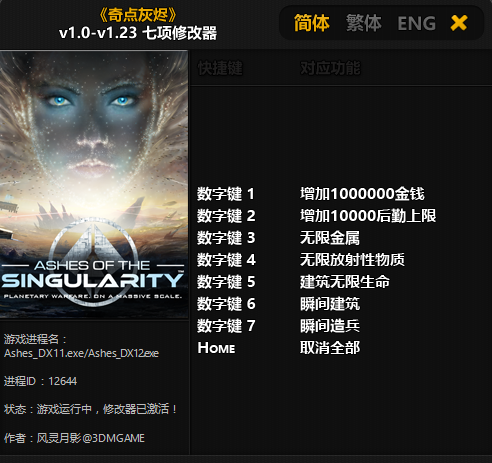Click the process name Ashes_DX11.exe text
The height and width of the screenshot is (463, 492).
[45, 353]
